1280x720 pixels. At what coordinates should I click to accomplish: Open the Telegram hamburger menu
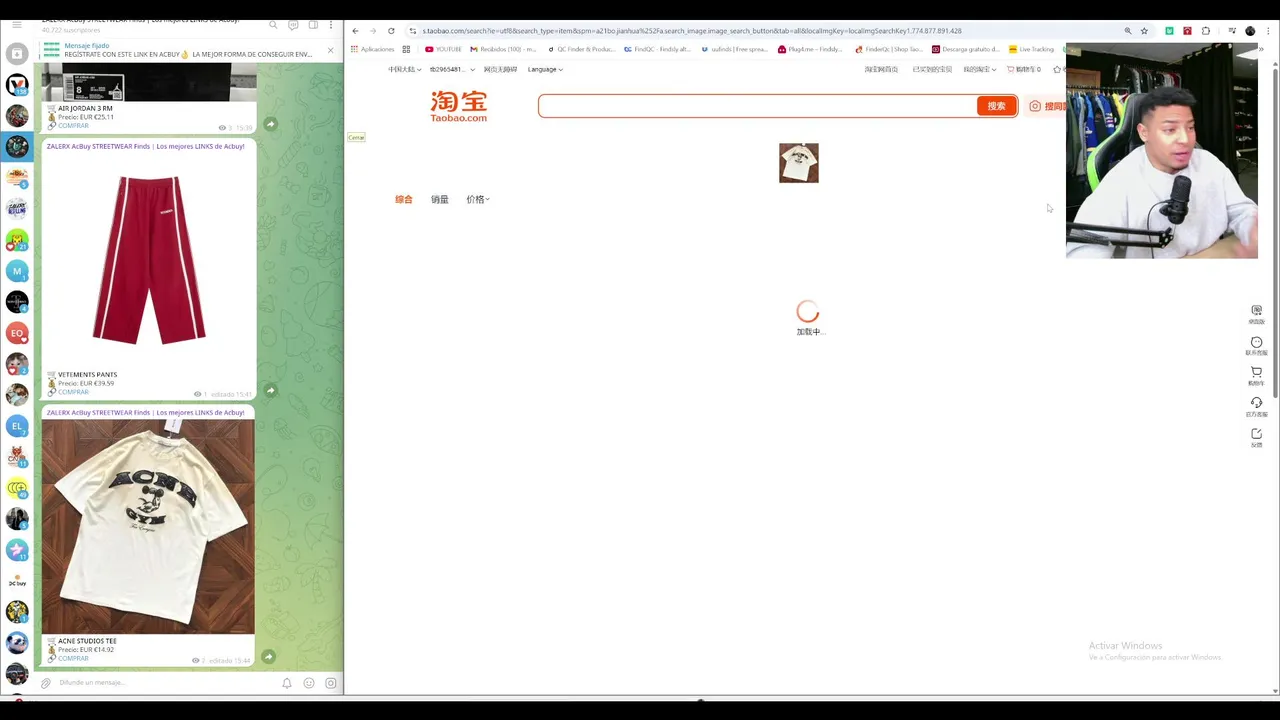tap(16, 25)
